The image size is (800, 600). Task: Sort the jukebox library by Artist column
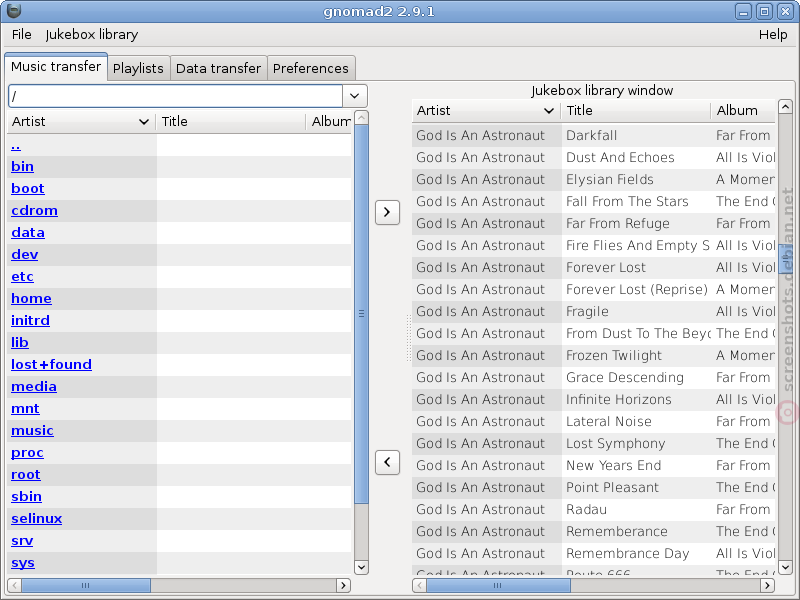pyautogui.click(x=486, y=110)
